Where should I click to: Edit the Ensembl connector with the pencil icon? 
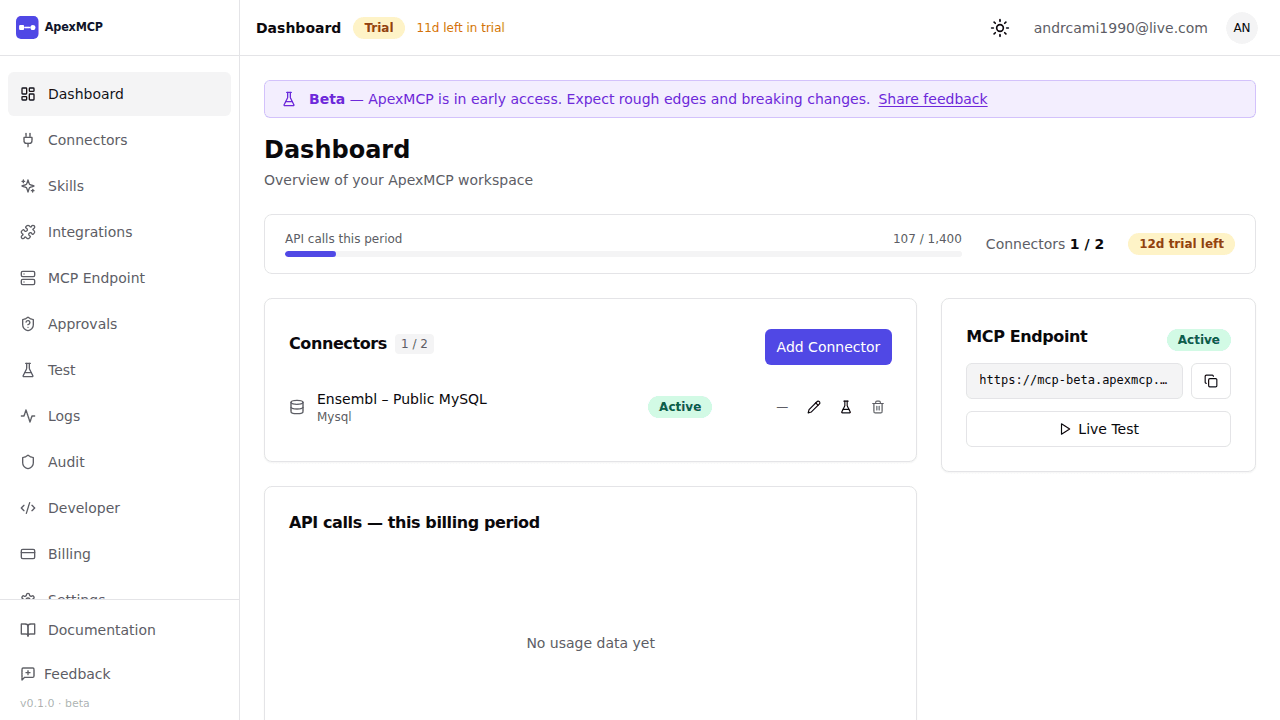[x=814, y=407]
